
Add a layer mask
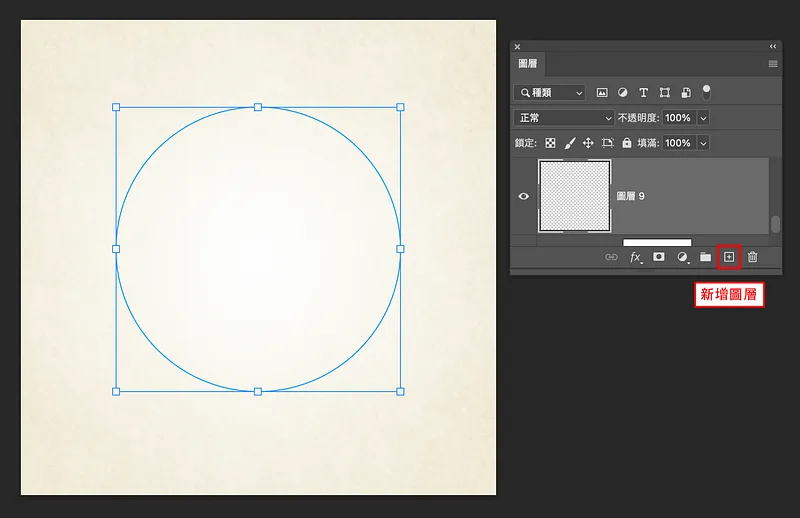(659, 257)
